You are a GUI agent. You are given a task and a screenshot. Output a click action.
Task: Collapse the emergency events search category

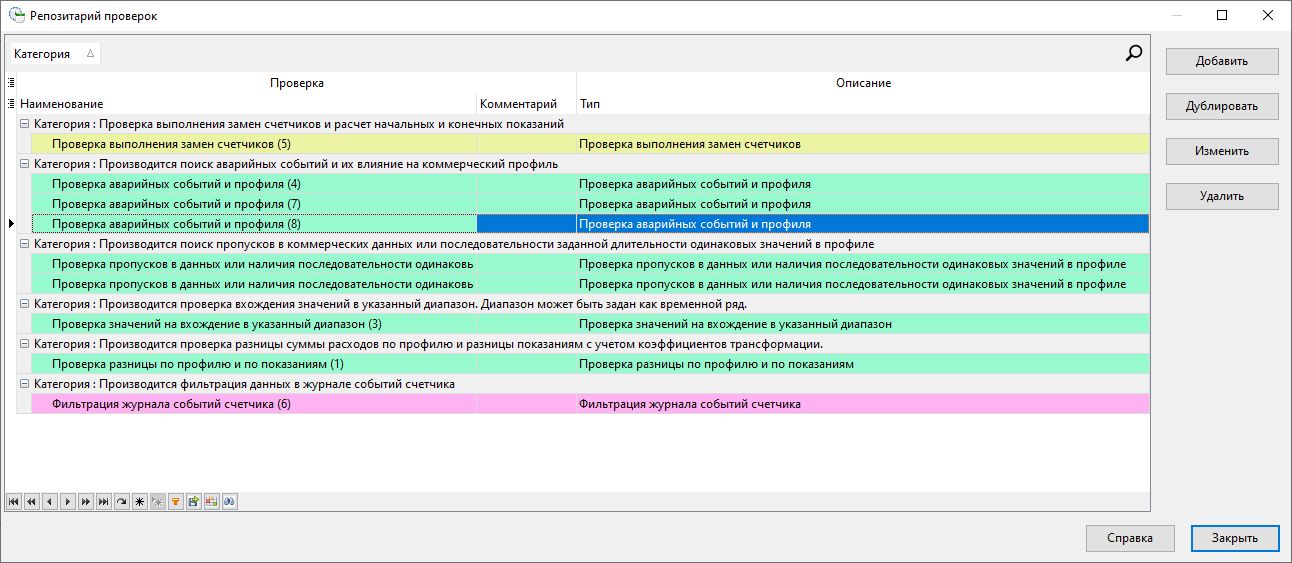coord(25,164)
